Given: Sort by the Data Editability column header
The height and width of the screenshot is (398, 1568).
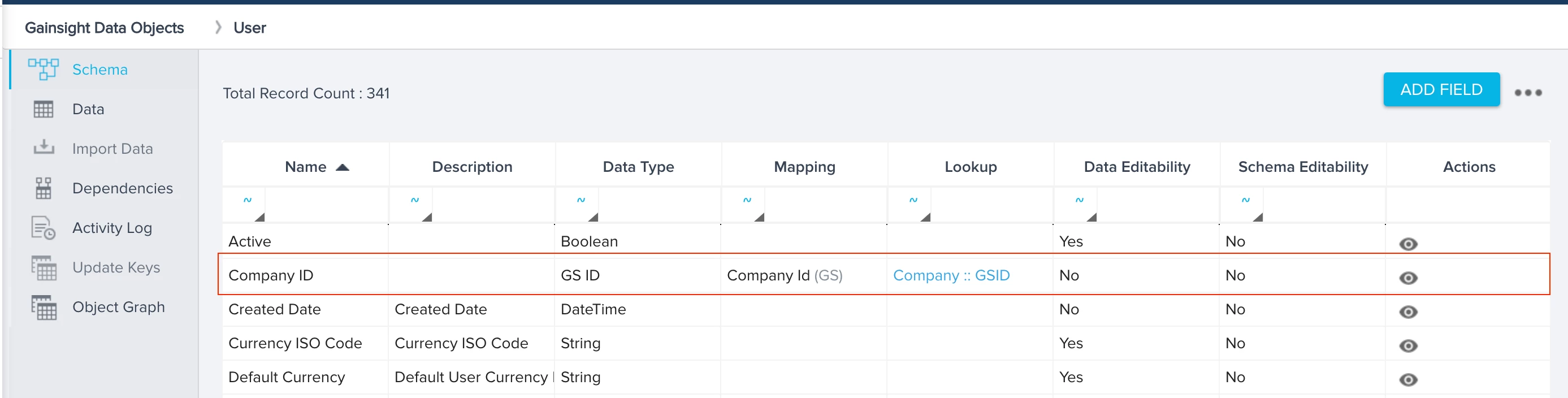Looking at the screenshot, I should pos(1137,167).
